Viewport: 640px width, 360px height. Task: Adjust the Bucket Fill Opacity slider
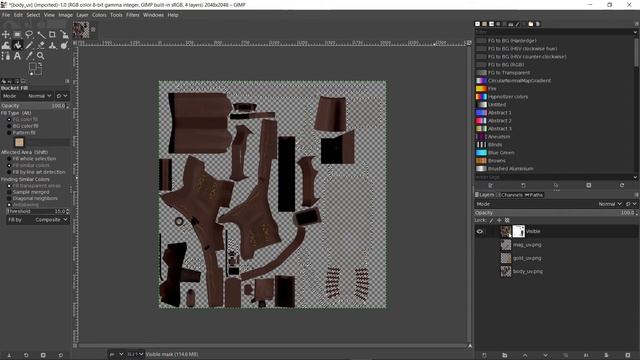(35, 106)
